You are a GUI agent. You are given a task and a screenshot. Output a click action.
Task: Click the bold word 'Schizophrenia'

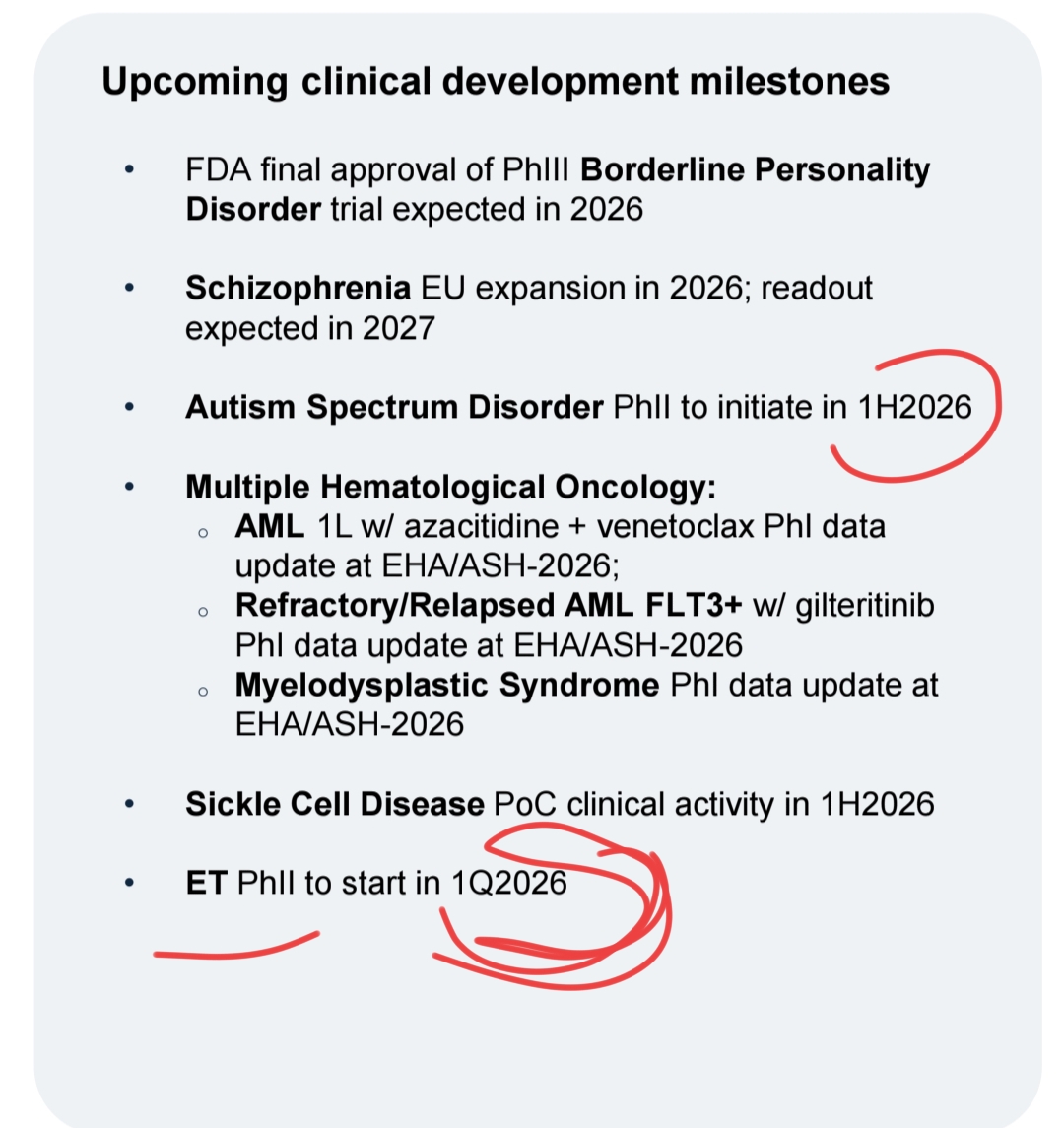tap(298, 289)
